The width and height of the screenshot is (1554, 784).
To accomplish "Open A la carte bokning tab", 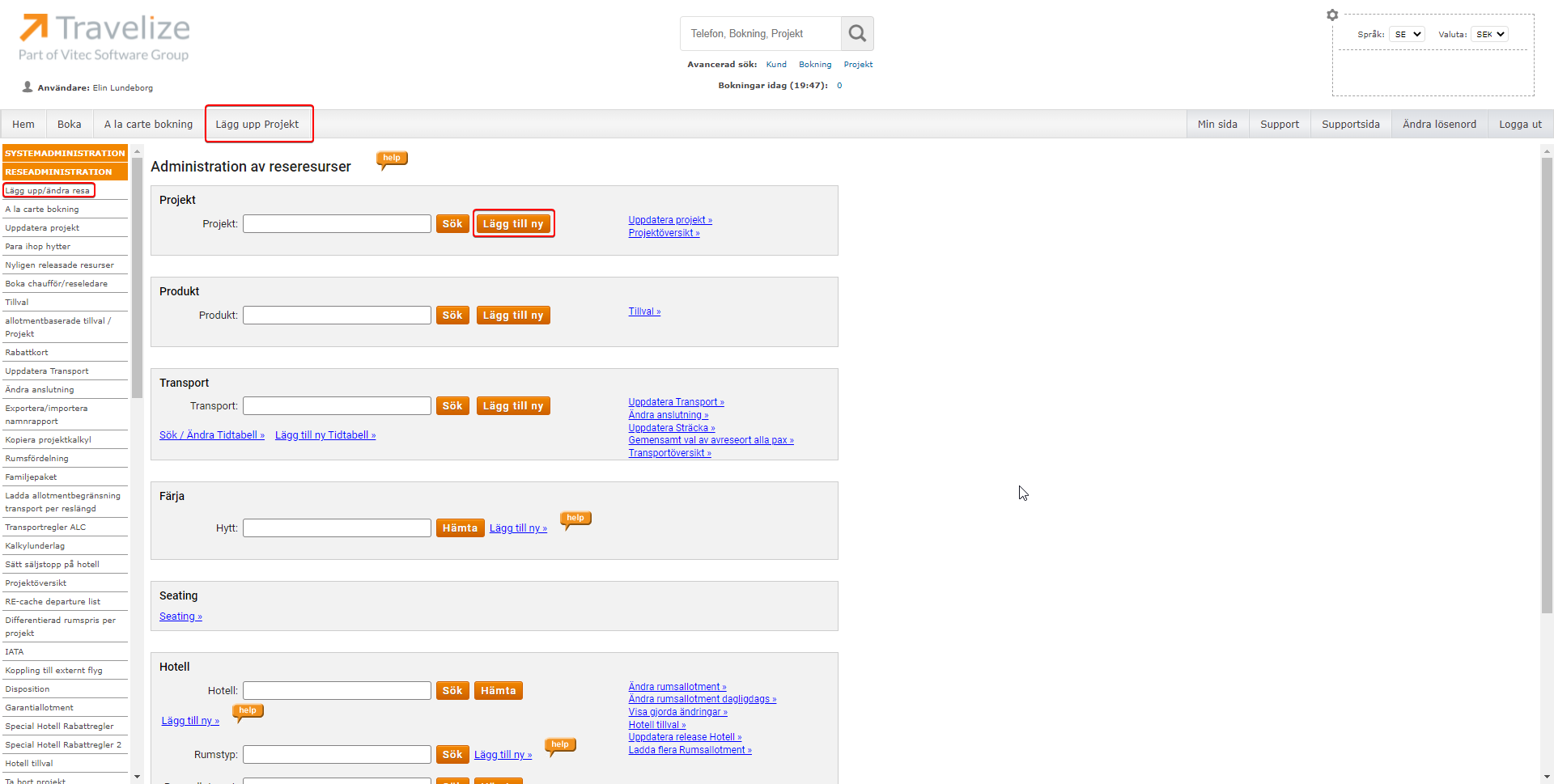I will point(149,124).
